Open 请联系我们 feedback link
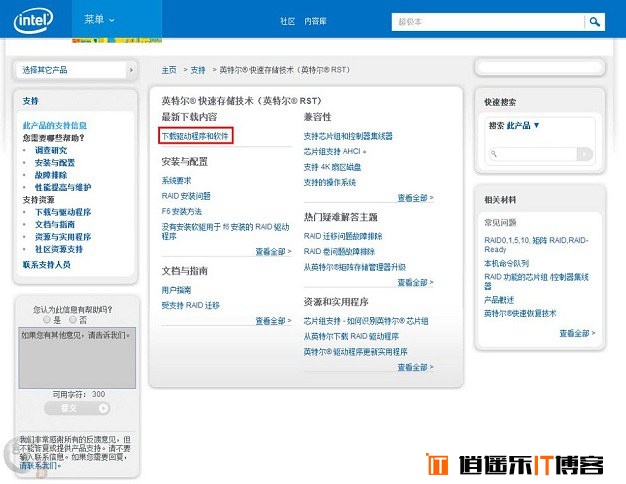The image size is (626, 484). pos(39,466)
